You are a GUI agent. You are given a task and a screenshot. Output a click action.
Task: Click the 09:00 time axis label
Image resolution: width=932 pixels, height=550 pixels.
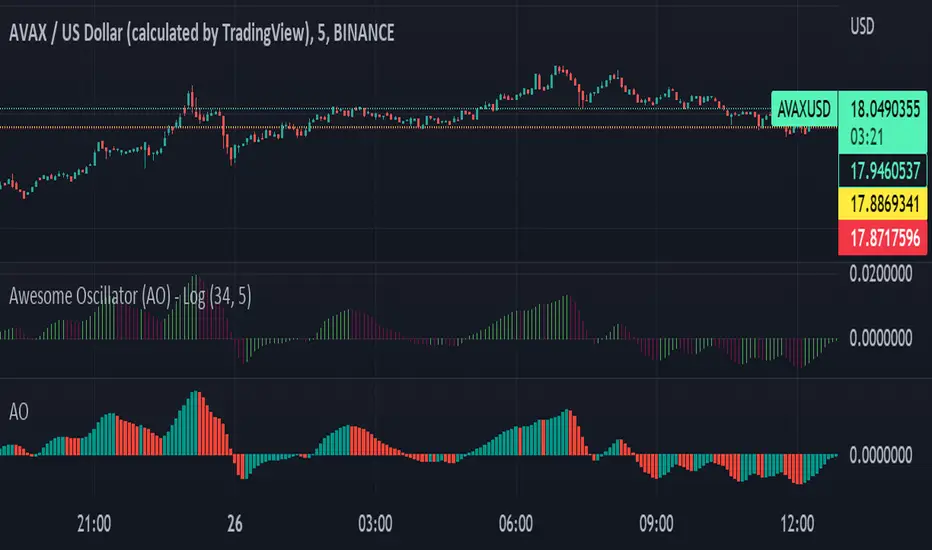656,524
